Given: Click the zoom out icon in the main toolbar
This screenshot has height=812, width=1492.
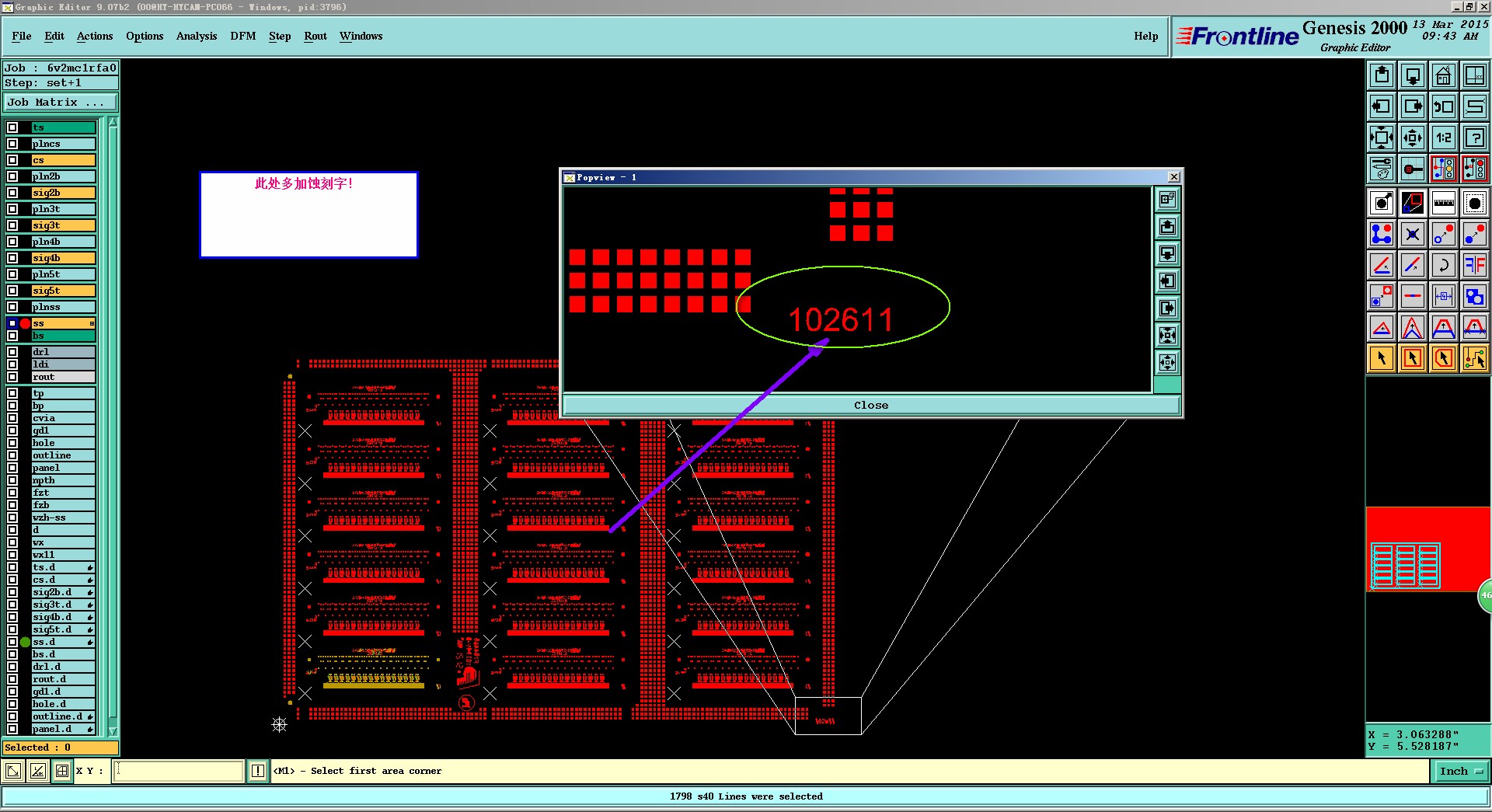Looking at the screenshot, I should point(1413,138).
